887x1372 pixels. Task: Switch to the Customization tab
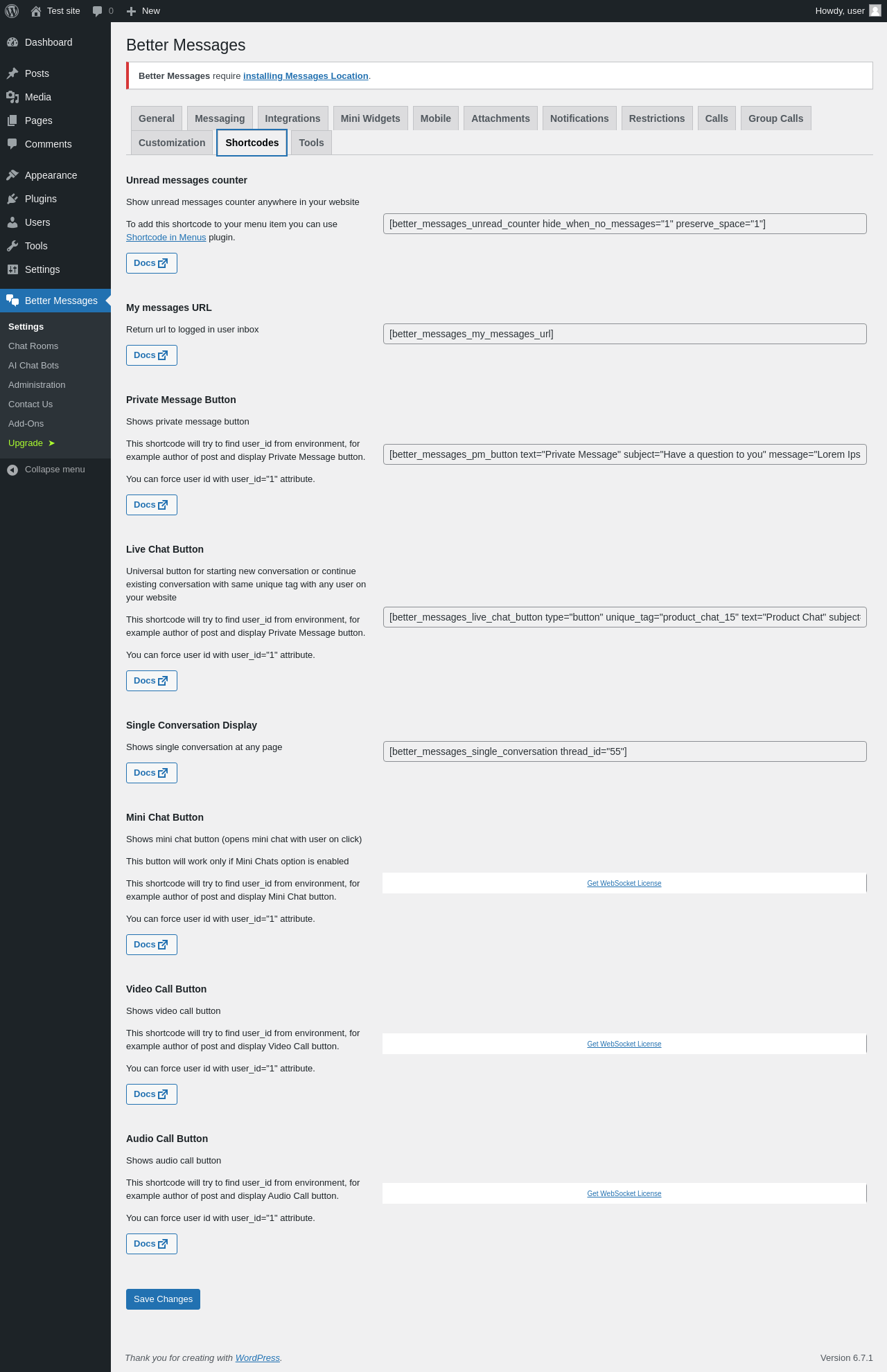pos(172,143)
